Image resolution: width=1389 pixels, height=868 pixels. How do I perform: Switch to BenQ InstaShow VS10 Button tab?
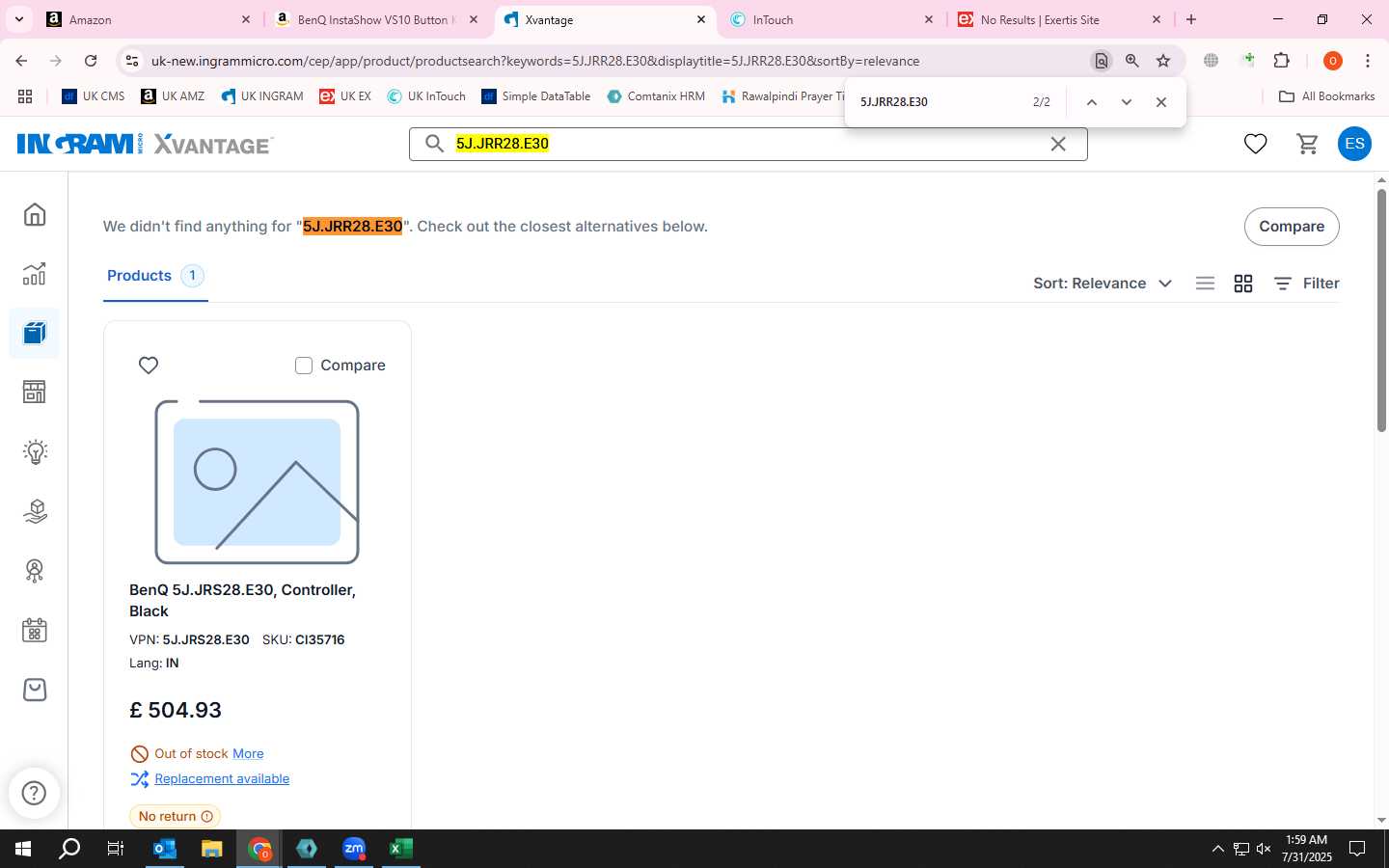376,19
